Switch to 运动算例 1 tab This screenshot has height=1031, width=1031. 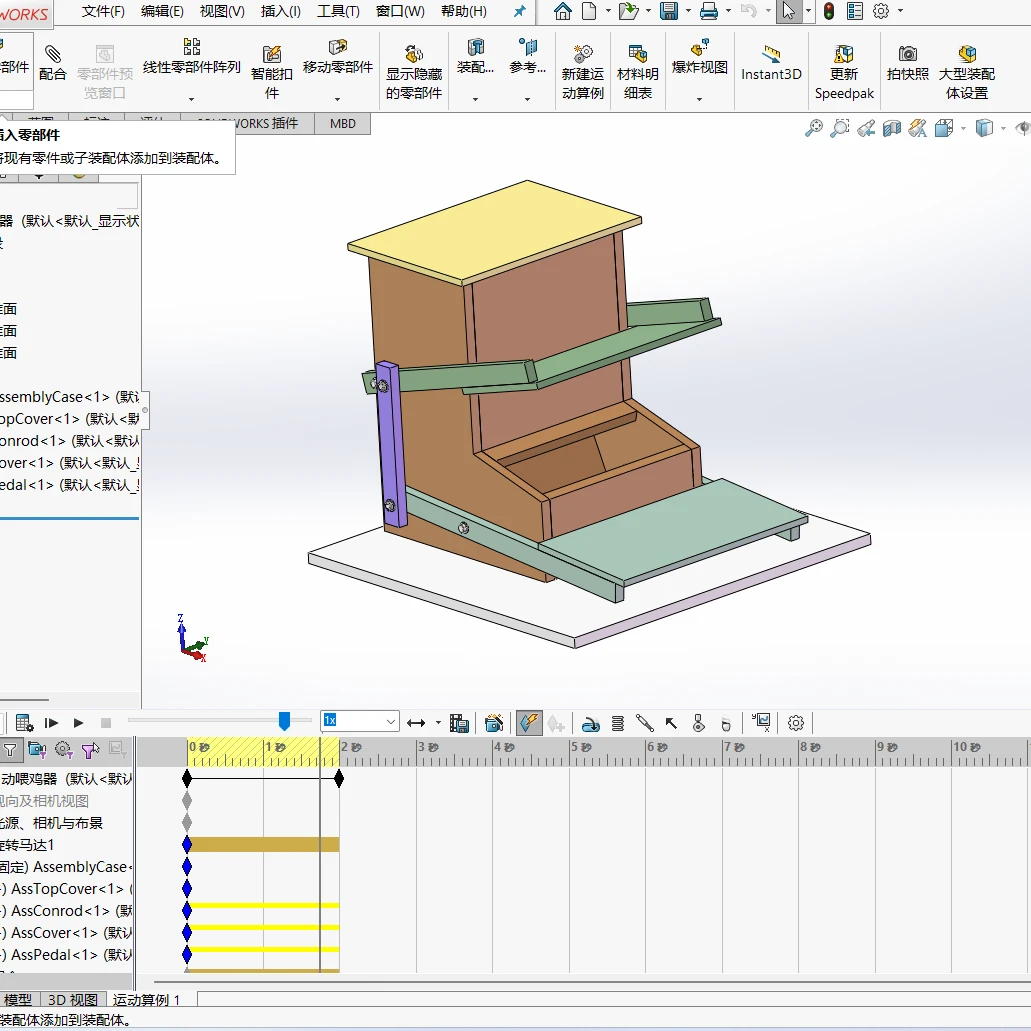[146, 999]
